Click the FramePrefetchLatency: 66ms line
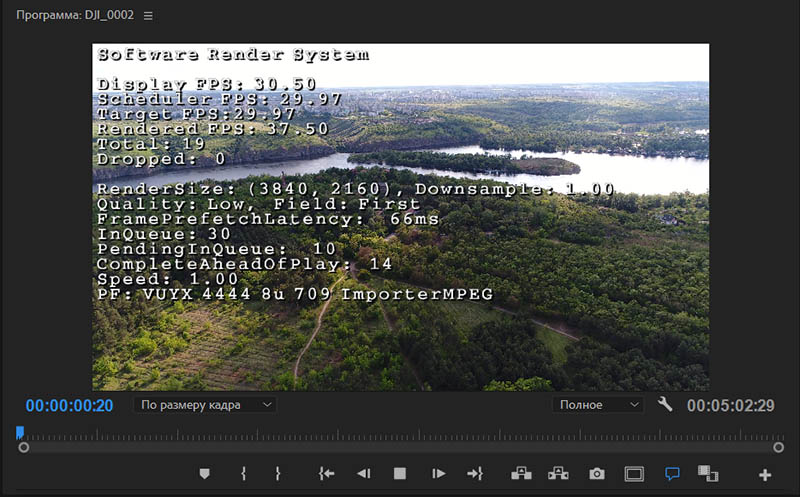The height and width of the screenshot is (497, 800). [x=268, y=219]
